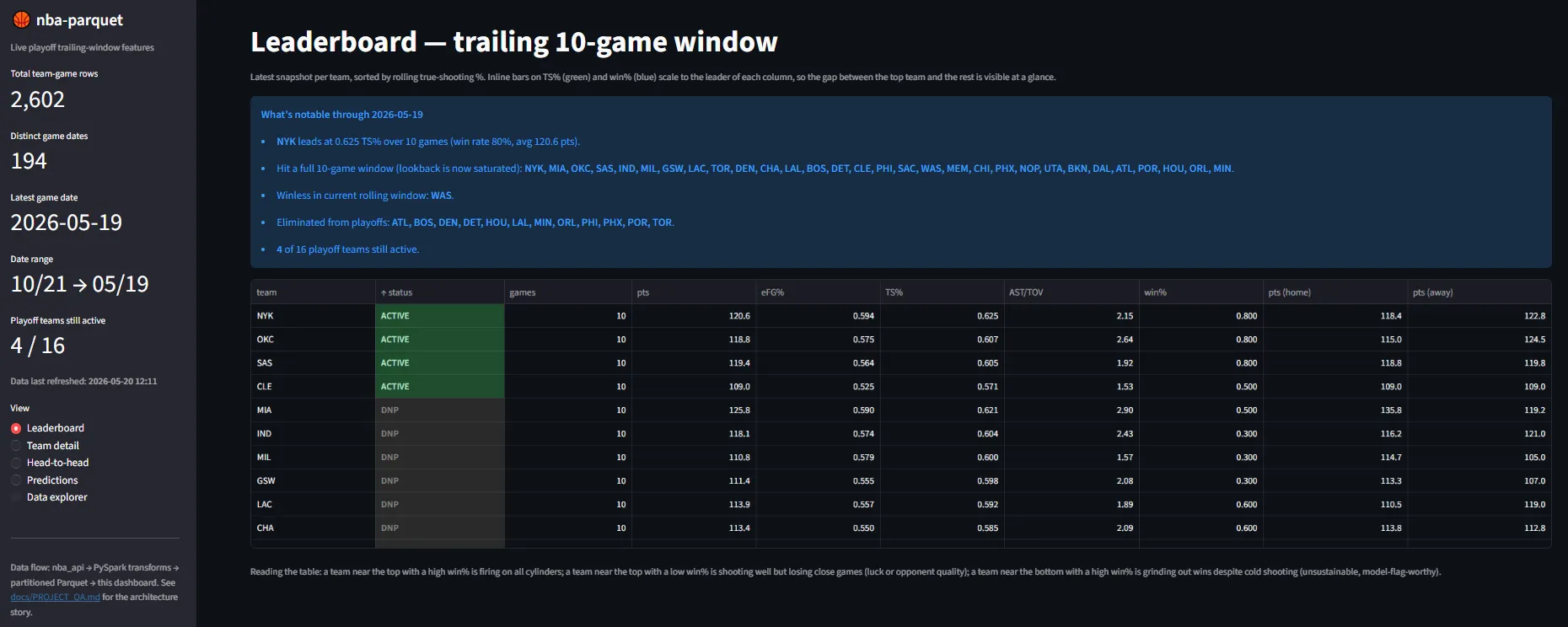The height and width of the screenshot is (627, 1568).
Task: Click the CHA team cell
Action: (x=313, y=528)
